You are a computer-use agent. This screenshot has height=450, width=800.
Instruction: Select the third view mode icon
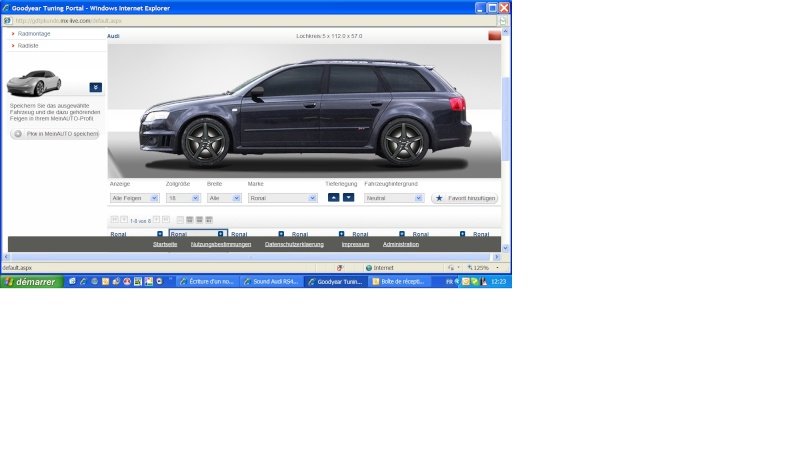[x=199, y=220]
